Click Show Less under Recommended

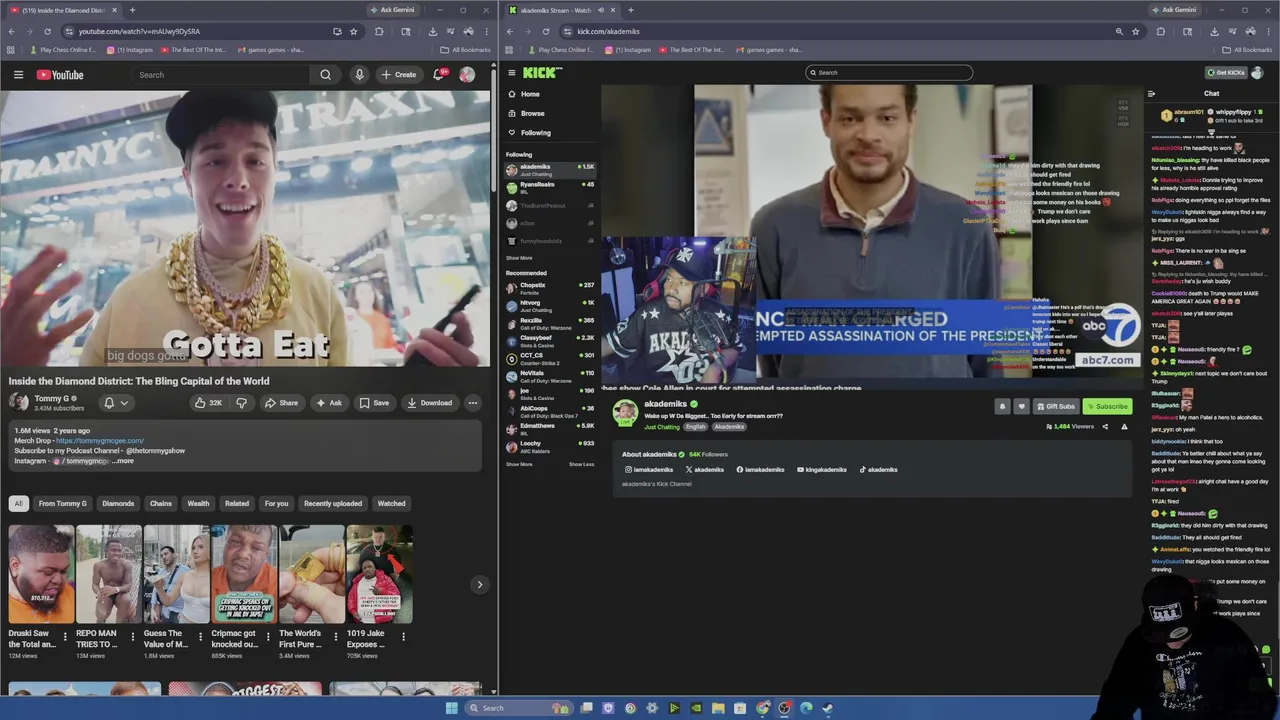582,464
